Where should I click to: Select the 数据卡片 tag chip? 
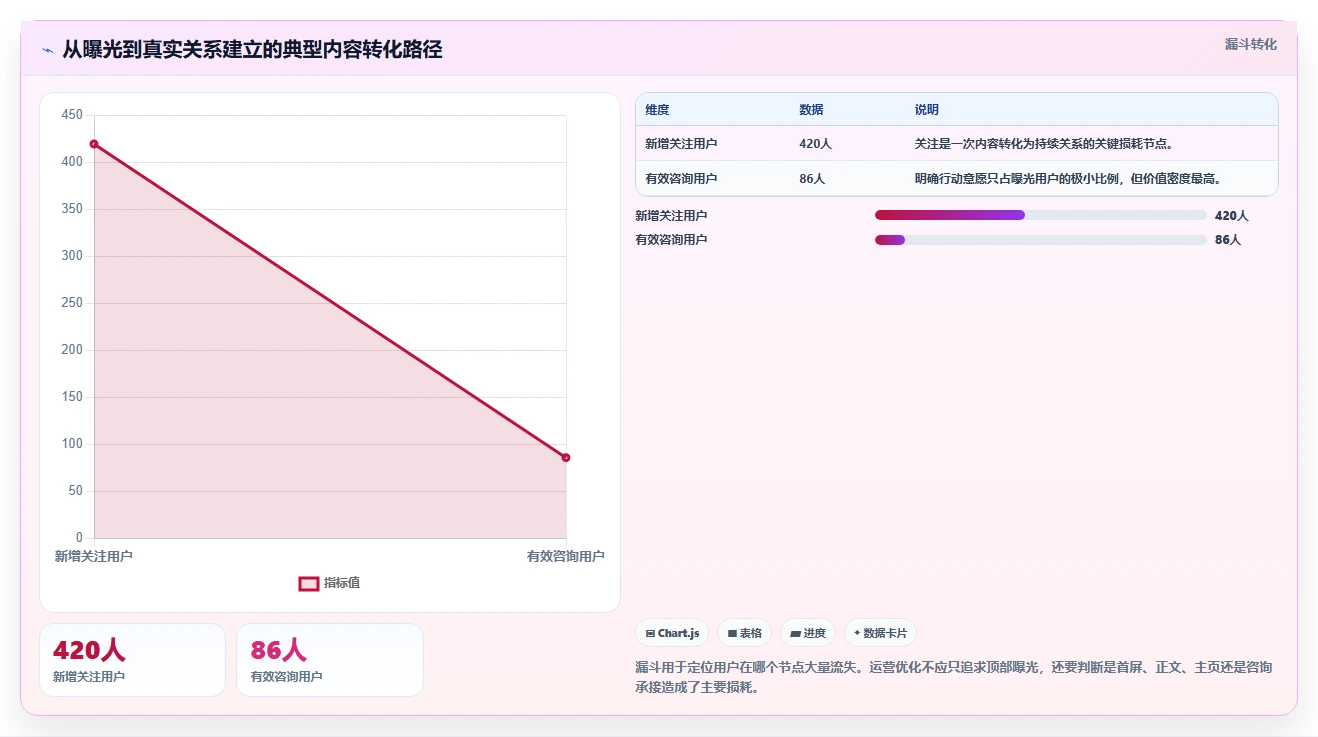click(880, 633)
